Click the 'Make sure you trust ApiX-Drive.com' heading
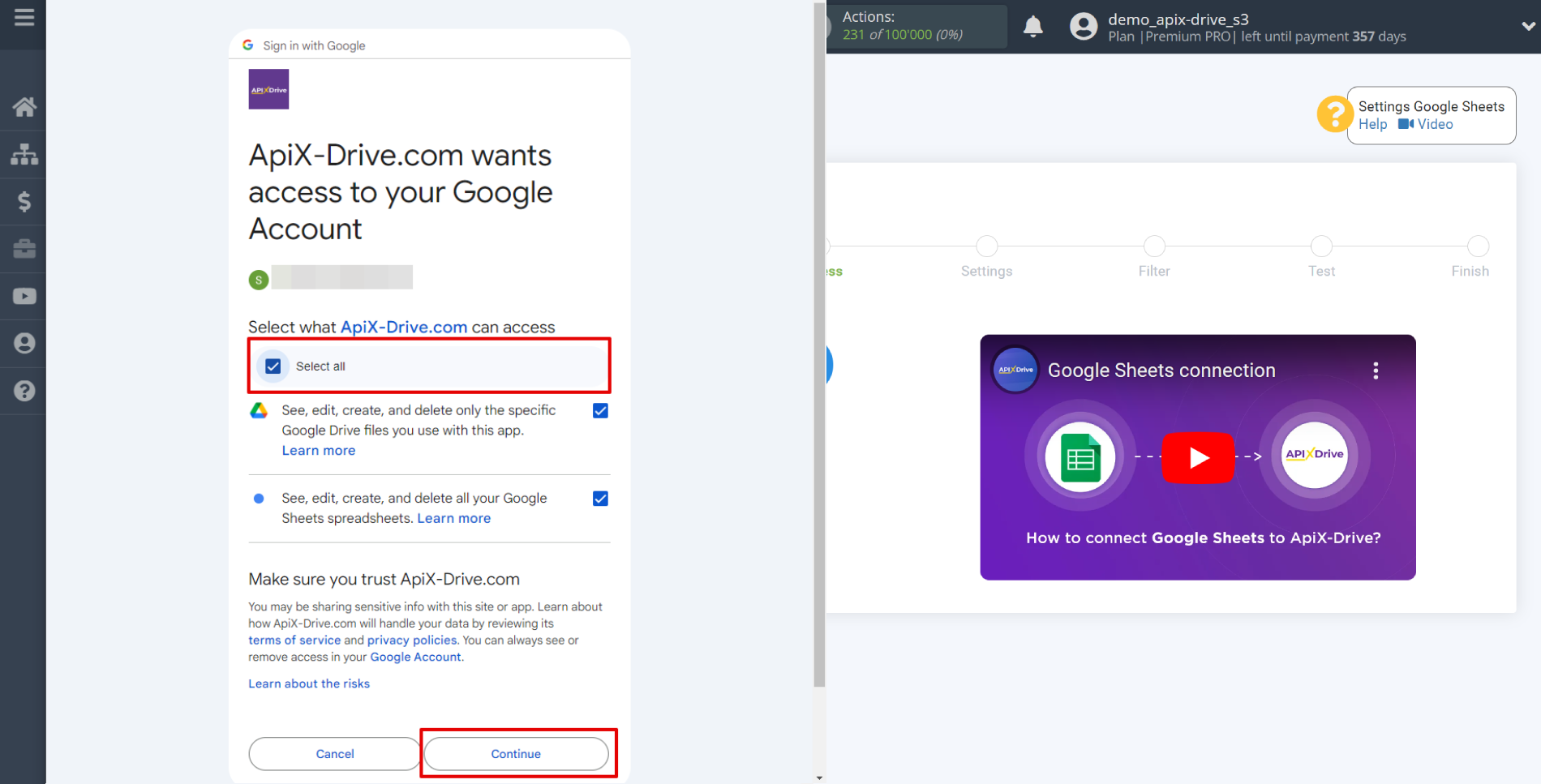Screen dimensions: 1541x784 click(x=384, y=579)
